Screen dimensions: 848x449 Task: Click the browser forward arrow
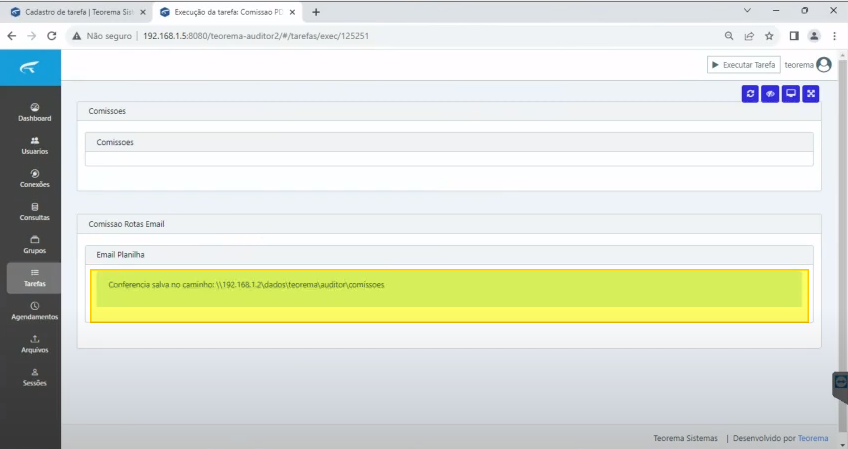31,36
